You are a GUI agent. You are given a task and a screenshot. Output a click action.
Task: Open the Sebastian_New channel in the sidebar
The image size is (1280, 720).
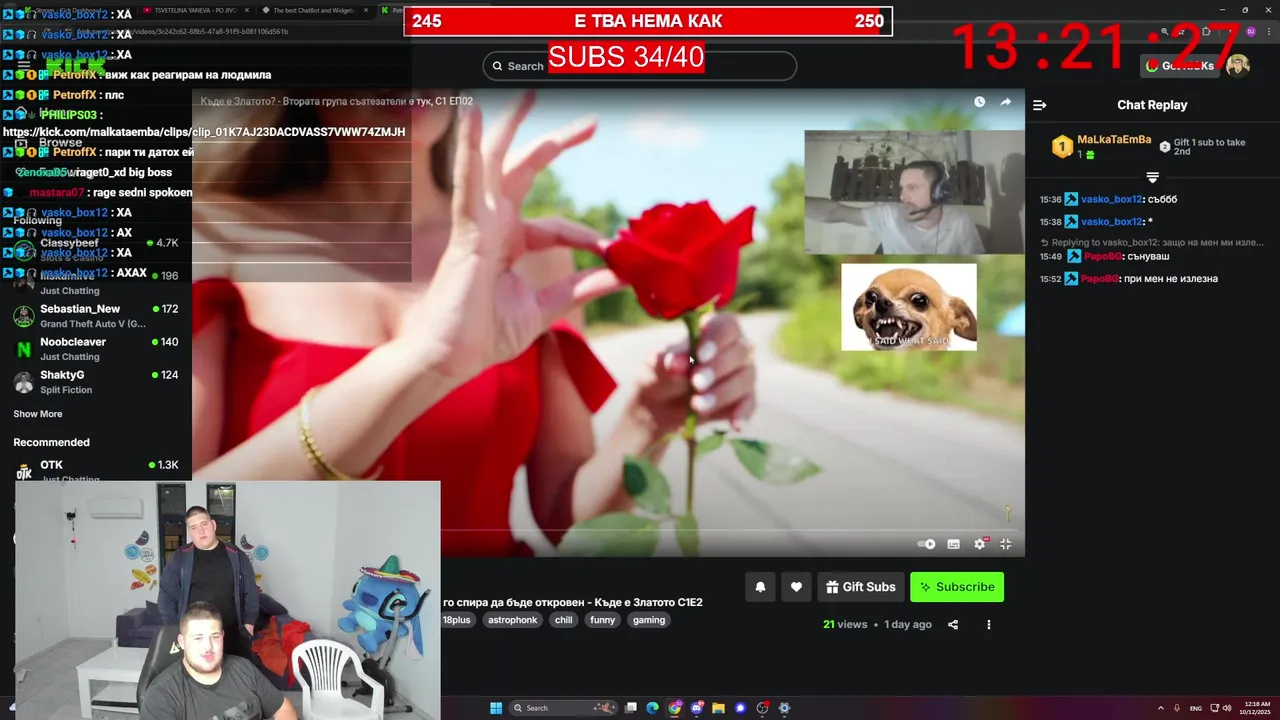click(96, 316)
